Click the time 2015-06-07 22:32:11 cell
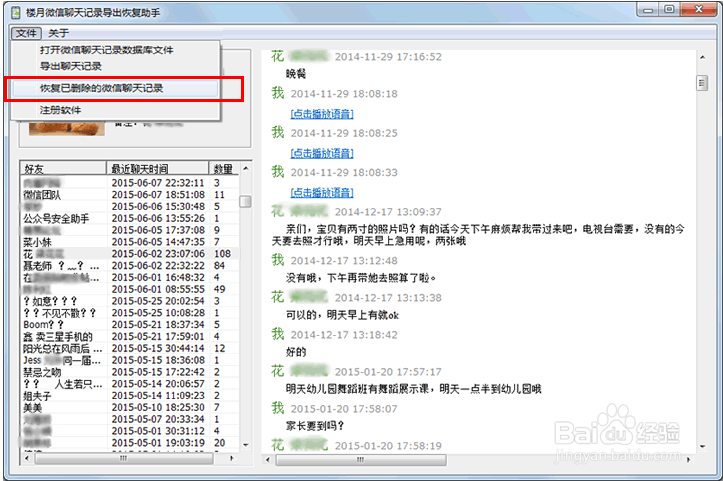 158,183
